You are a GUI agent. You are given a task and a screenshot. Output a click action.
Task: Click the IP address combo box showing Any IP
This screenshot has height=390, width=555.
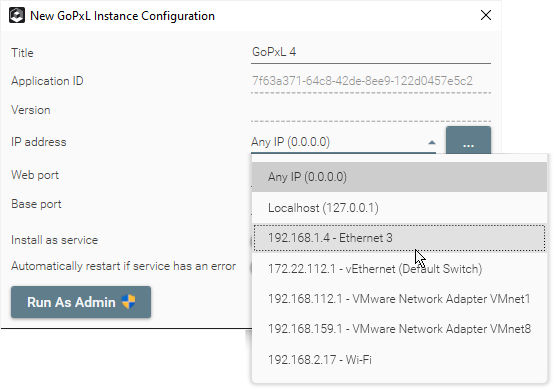tap(343, 142)
